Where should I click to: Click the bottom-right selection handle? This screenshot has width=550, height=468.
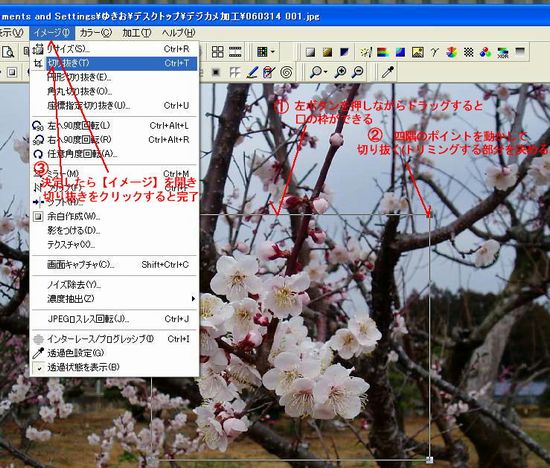click(x=429, y=459)
